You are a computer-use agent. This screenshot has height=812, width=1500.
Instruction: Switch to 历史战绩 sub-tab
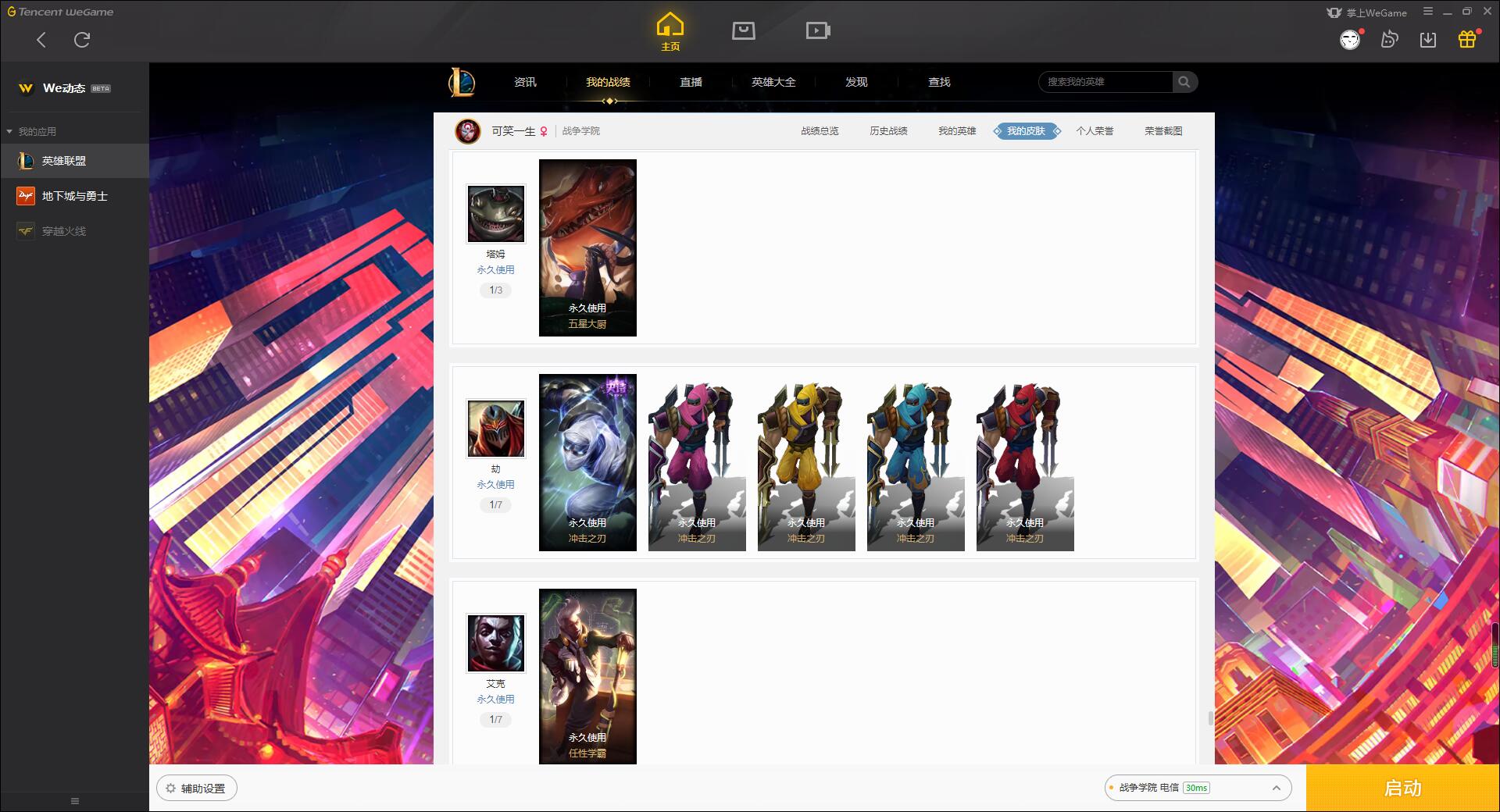888,131
